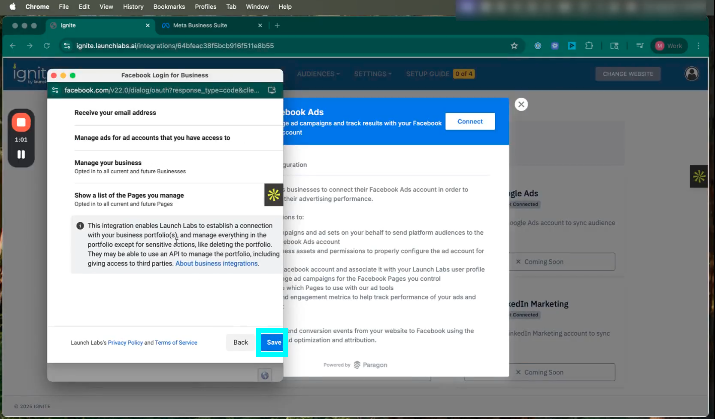Open the Terms of Service link
This screenshot has width=715, height=419.
176,342
